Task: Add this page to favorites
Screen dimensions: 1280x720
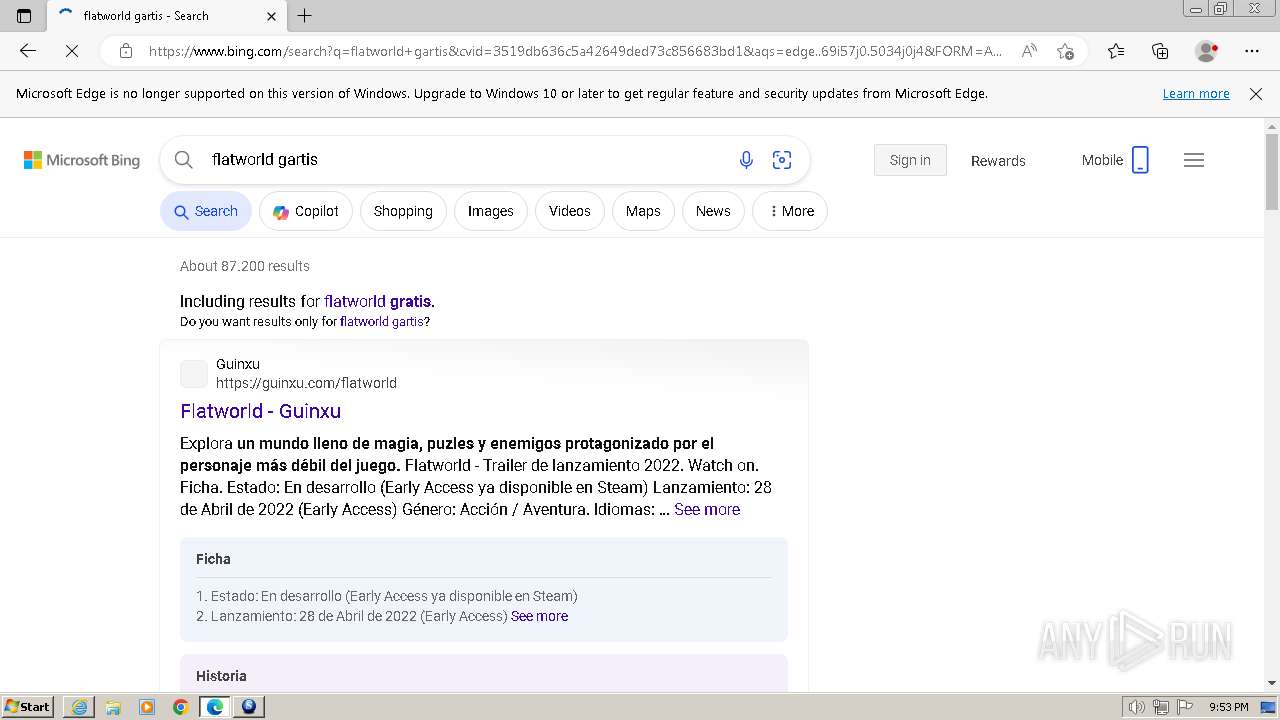Action: point(1065,51)
